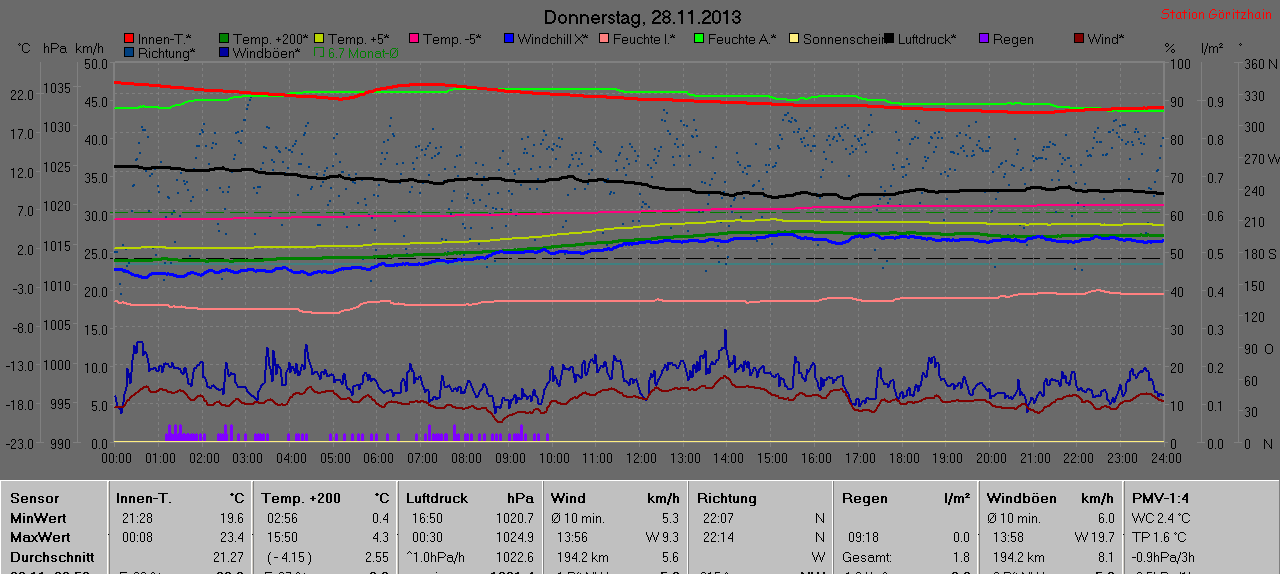Viewport: 1280px width, 574px height.
Task: Select the Regen legend label
Action: tap(1013, 39)
